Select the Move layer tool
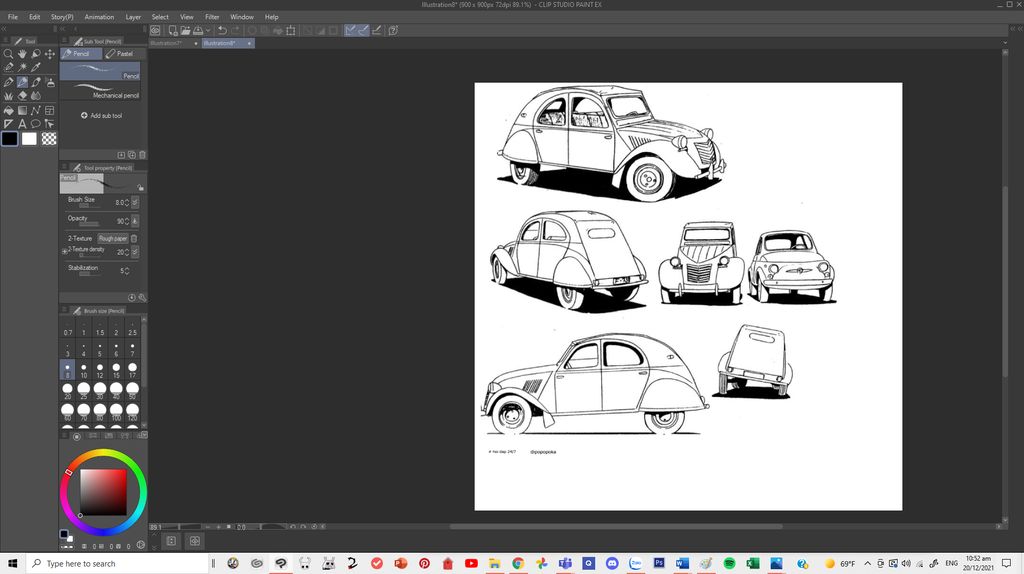1024x574 pixels. coord(50,54)
